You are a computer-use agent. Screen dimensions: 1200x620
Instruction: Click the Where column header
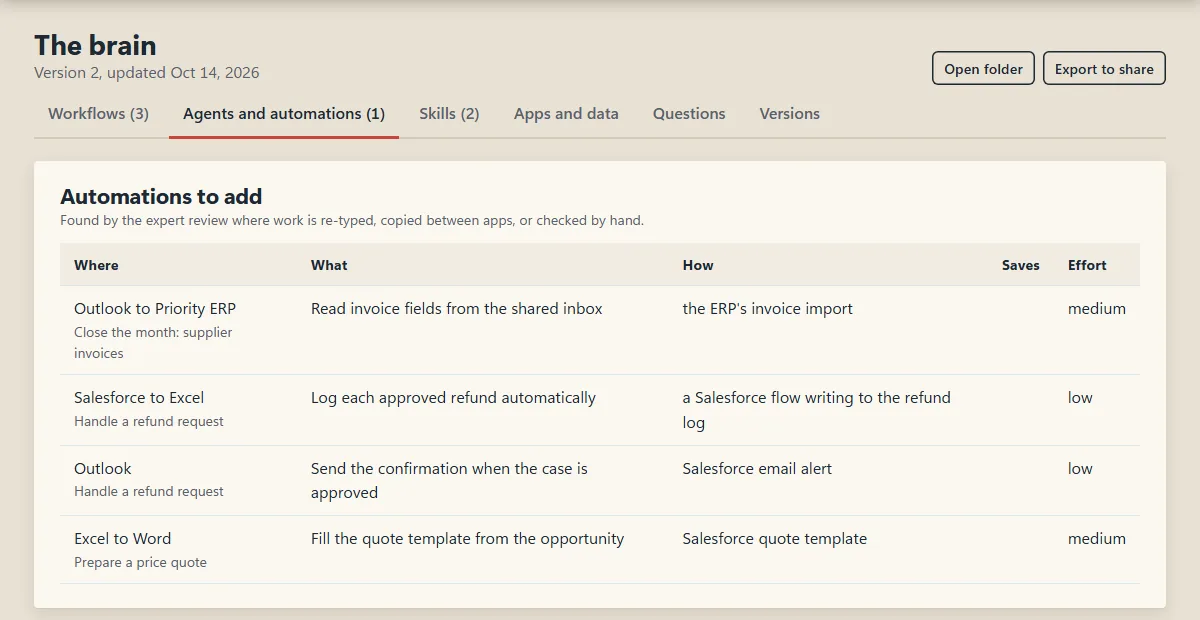tap(96, 265)
